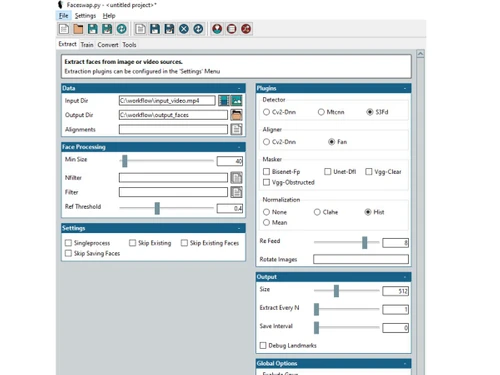Browse for input video file icon
This screenshot has width=500, height=375.
tap(224, 100)
